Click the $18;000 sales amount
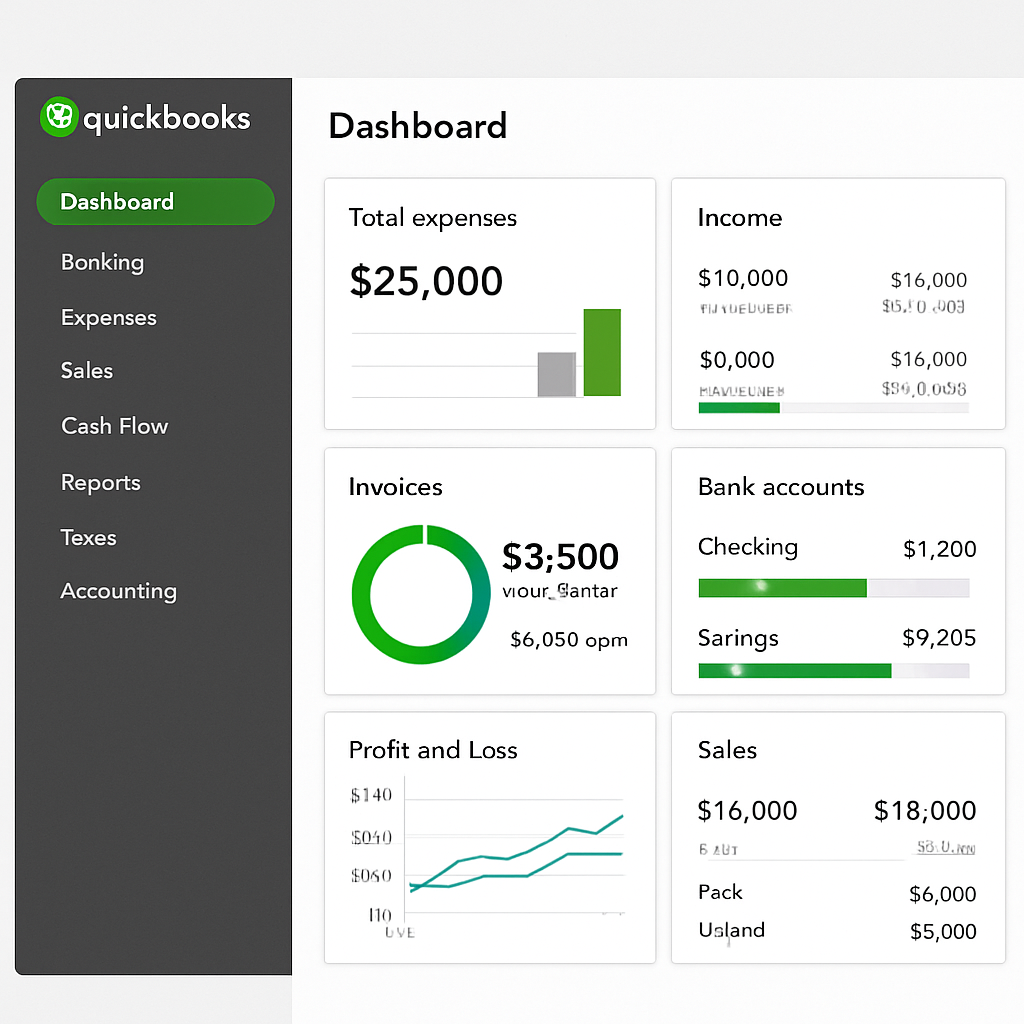Viewport: 1024px width, 1024px height. pyautogui.click(x=925, y=810)
